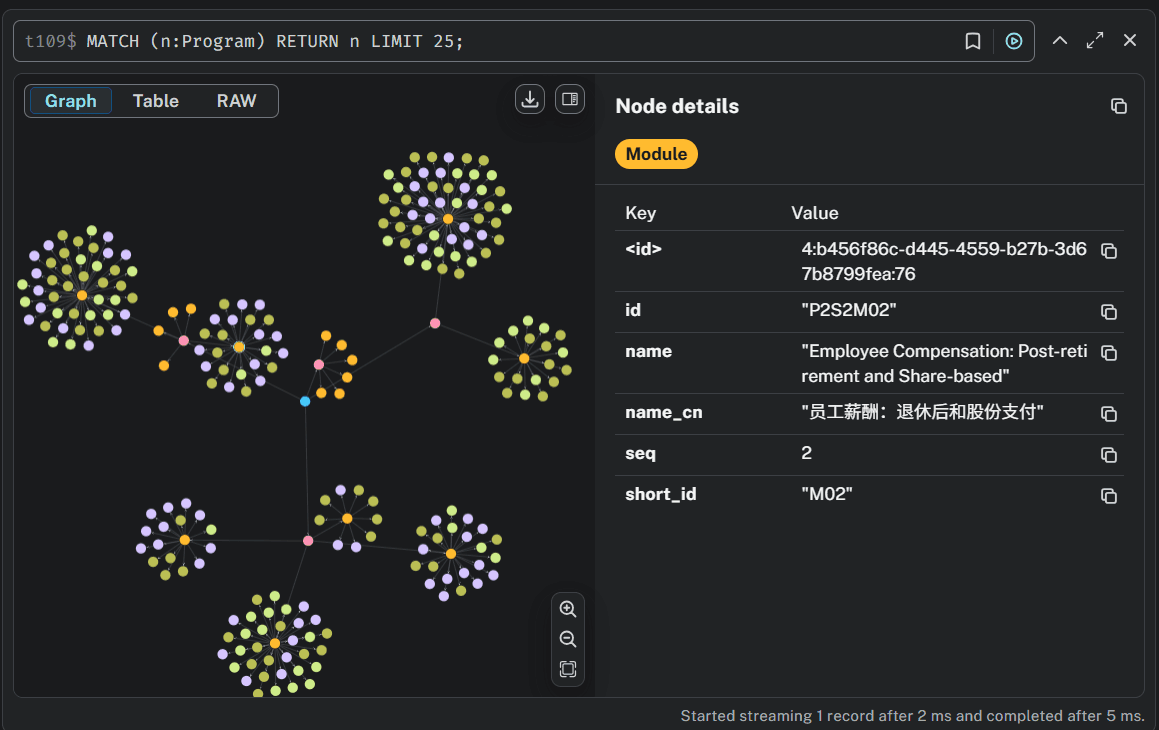Zoom out of the graph view
1159x730 pixels.
tap(567, 639)
